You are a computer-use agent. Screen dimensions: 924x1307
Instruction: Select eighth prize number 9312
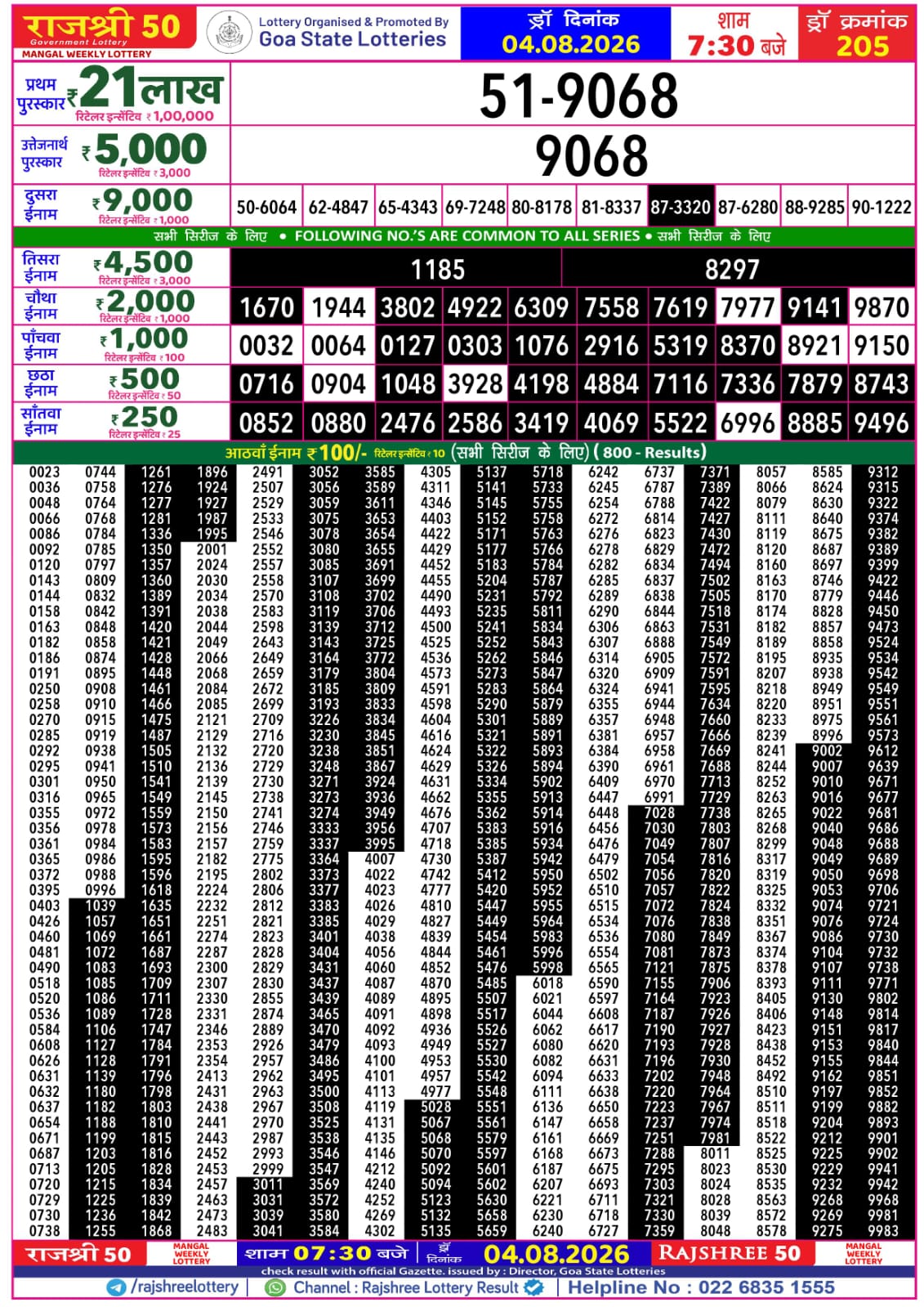point(883,472)
